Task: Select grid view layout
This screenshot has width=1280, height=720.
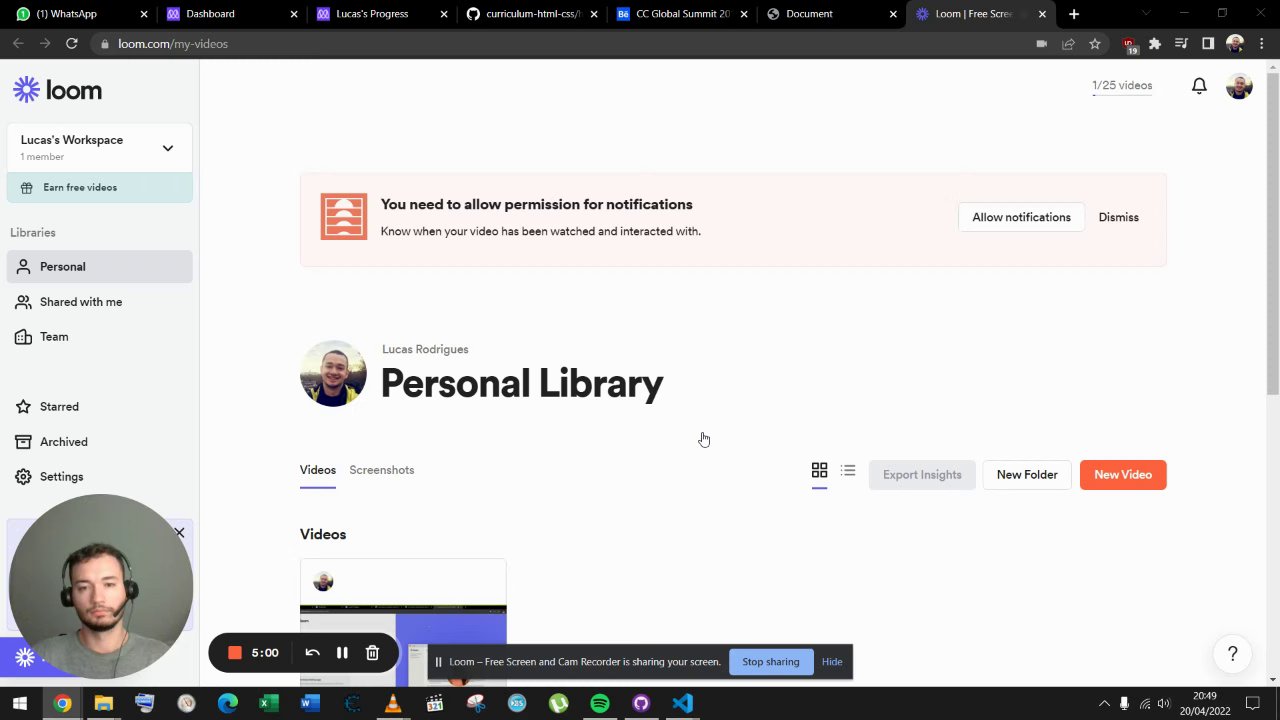Action: [x=819, y=470]
